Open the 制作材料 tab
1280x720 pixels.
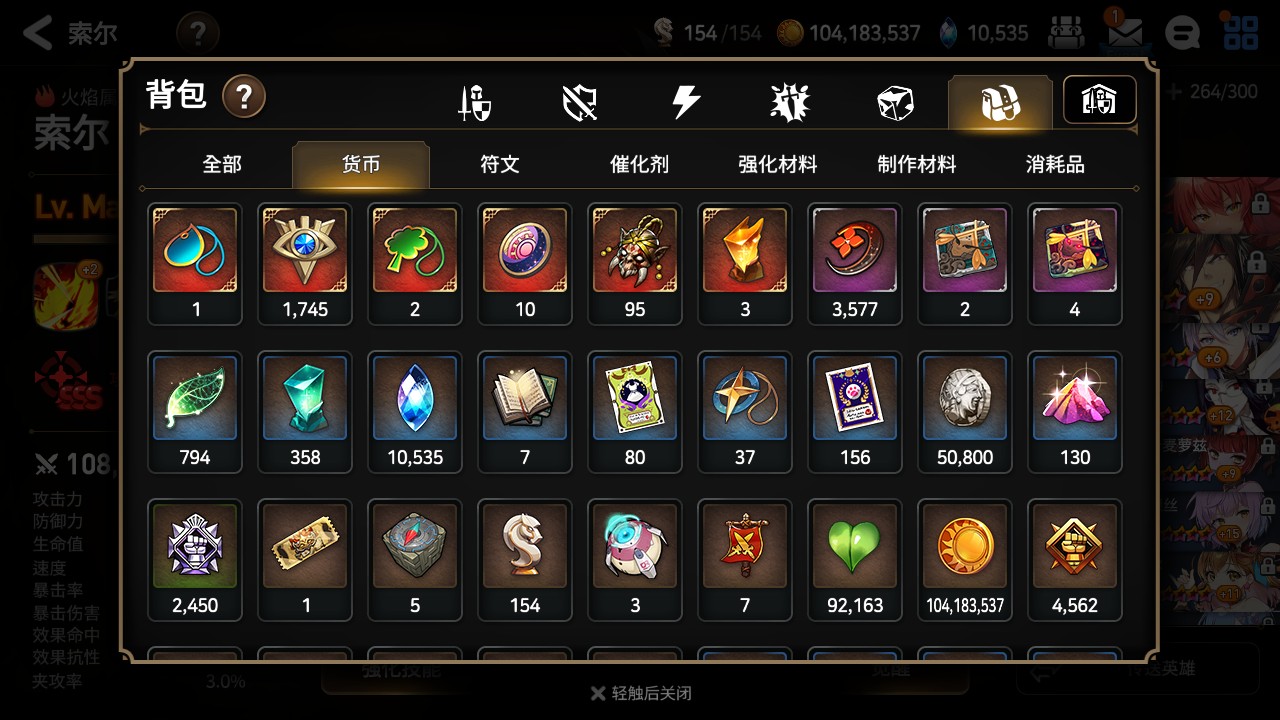917,165
